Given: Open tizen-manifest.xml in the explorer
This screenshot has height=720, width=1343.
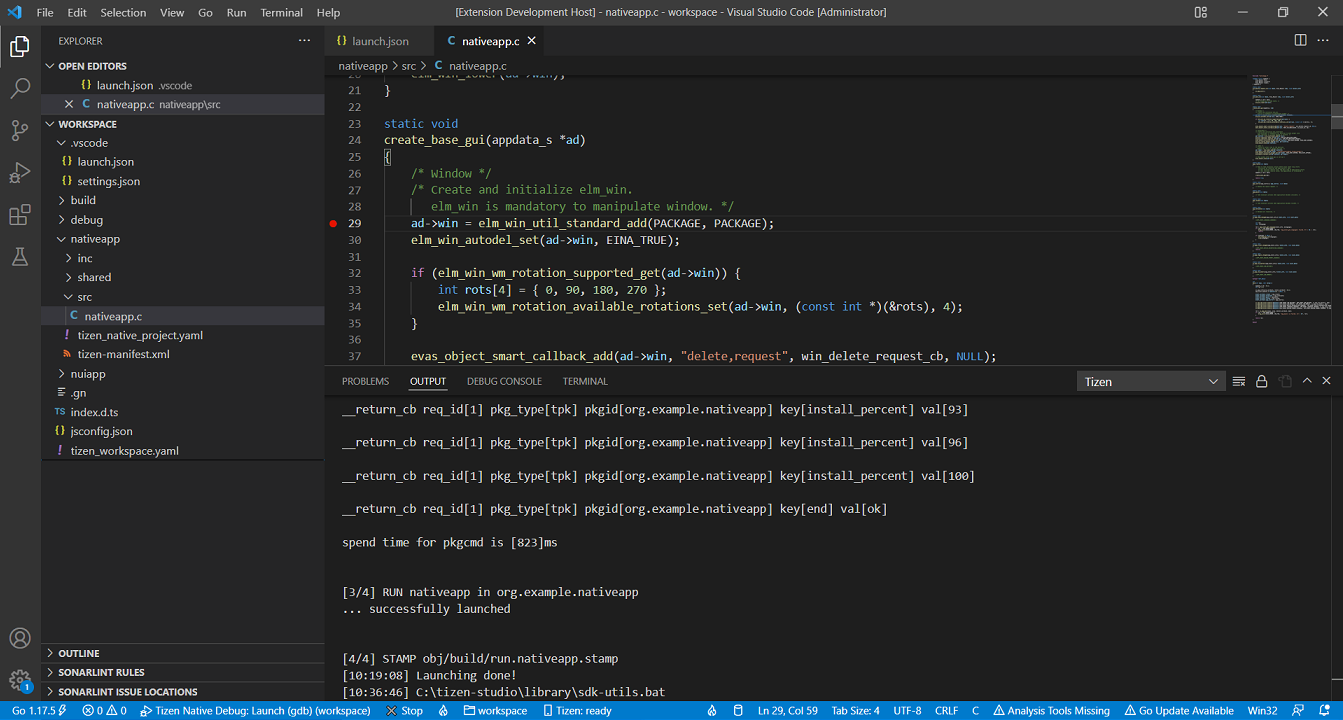Looking at the screenshot, I should click(123, 354).
